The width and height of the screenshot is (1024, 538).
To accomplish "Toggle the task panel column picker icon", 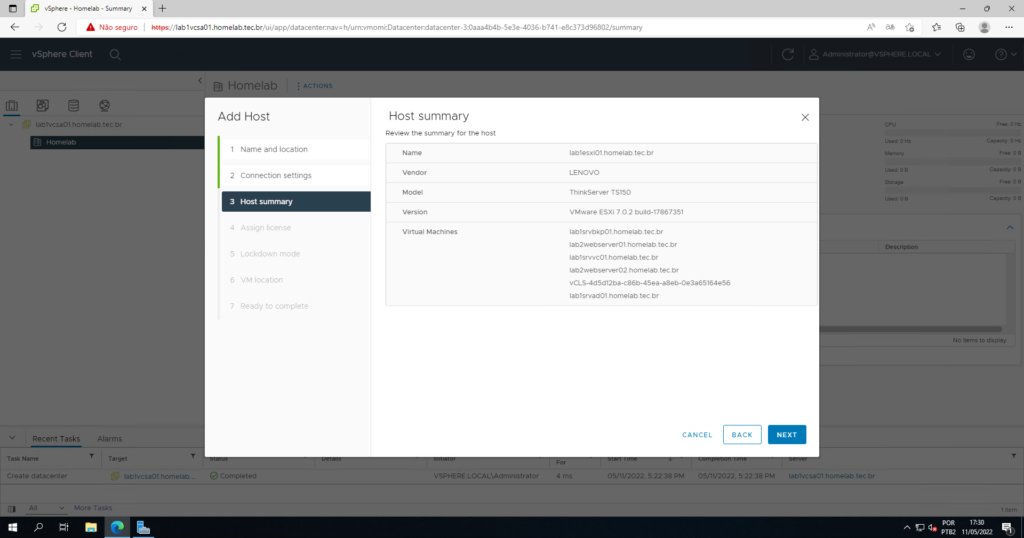I will (x=12, y=508).
